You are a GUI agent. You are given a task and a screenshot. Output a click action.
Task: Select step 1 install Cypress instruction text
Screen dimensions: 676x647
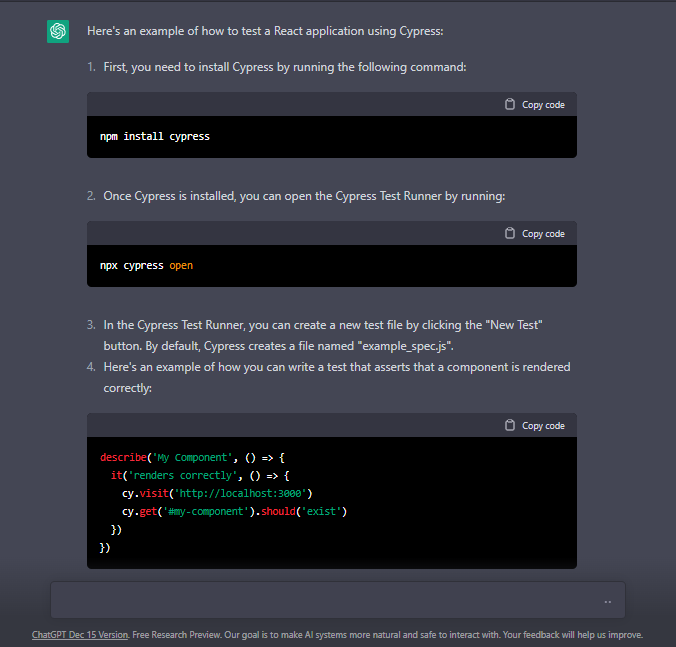click(285, 67)
